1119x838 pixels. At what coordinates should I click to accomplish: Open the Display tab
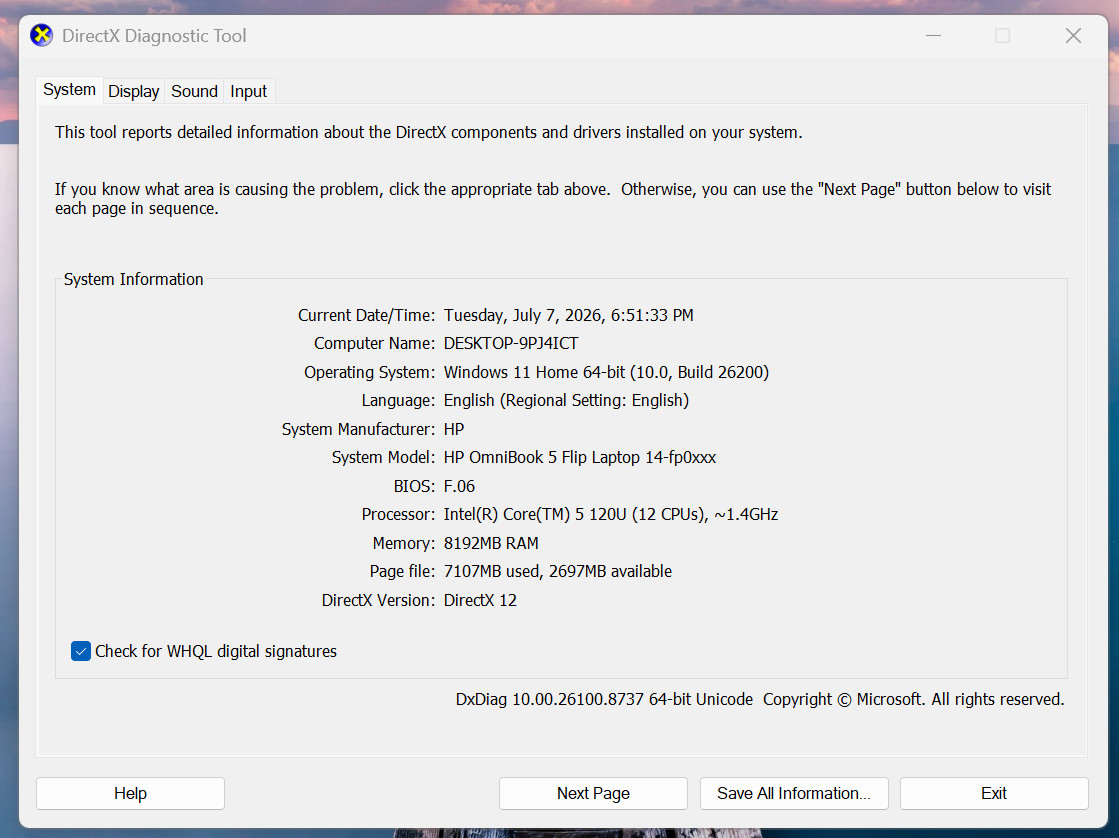coord(133,91)
